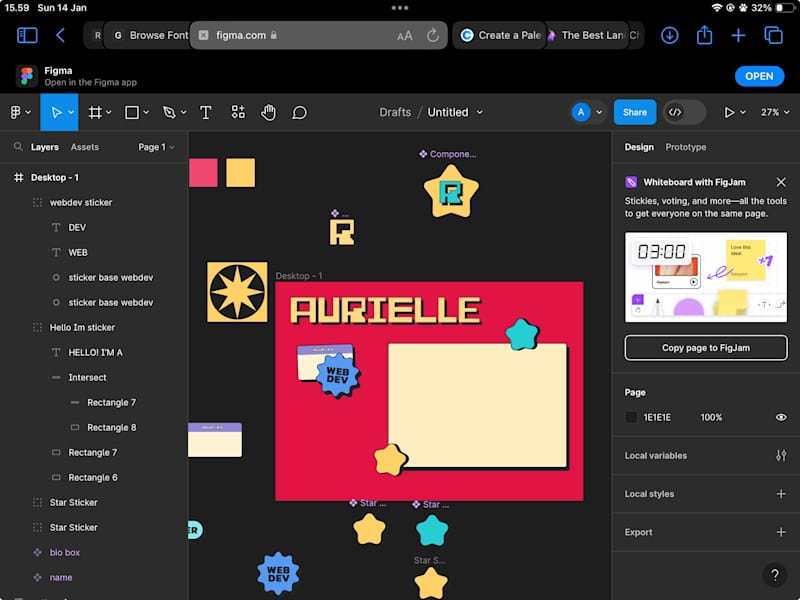Click the search icon in Layers panel
The image size is (800, 600).
(18, 146)
